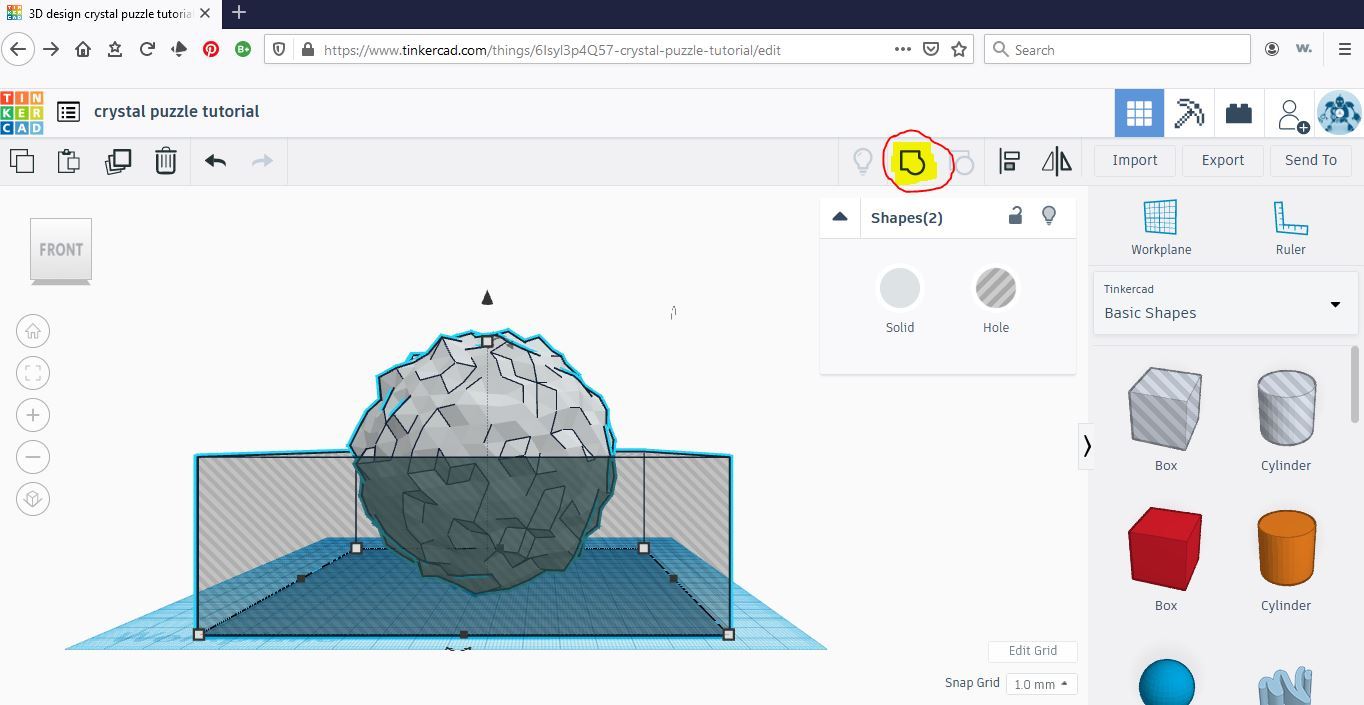Open the Bricks mode

tap(1239, 113)
